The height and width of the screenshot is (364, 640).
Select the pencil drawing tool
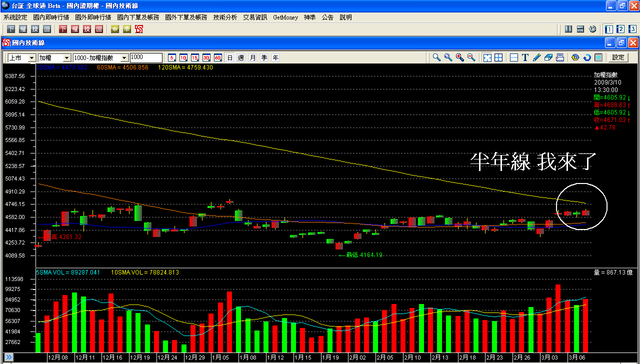(537, 58)
